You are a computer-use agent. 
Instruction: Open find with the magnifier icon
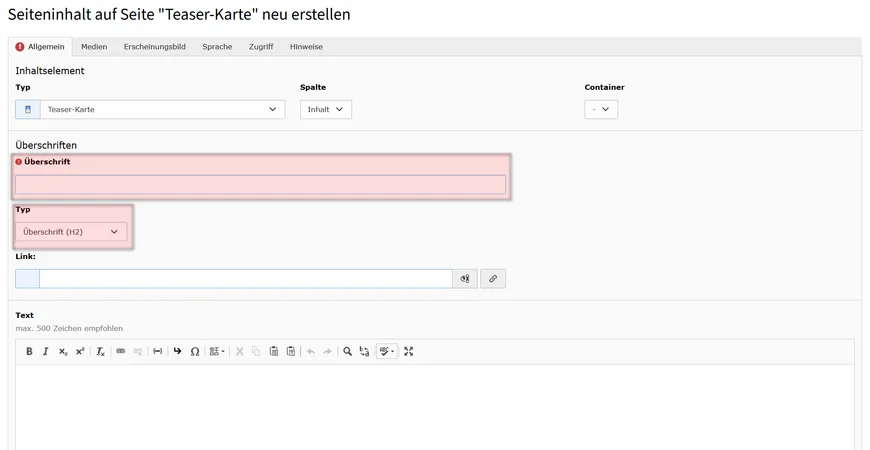coord(347,351)
